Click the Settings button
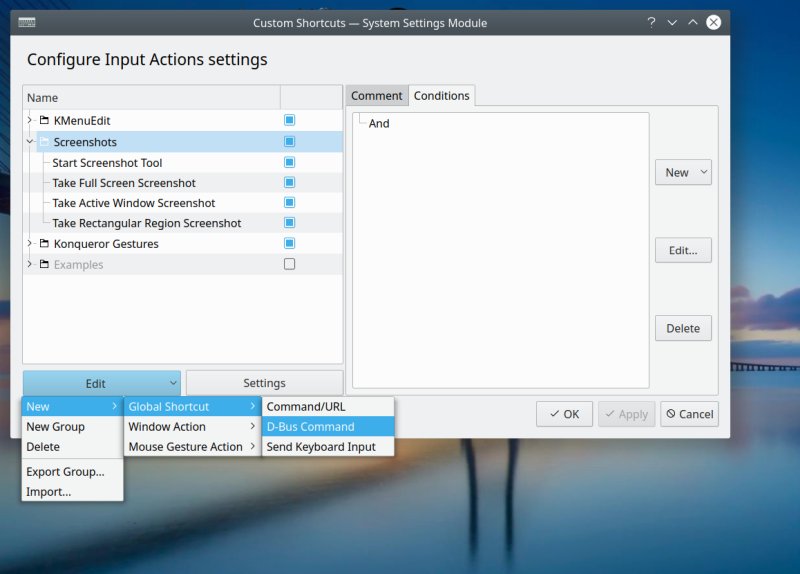The height and width of the screenshot is (574, 800). pyautogui.click(x=264, y=383)
